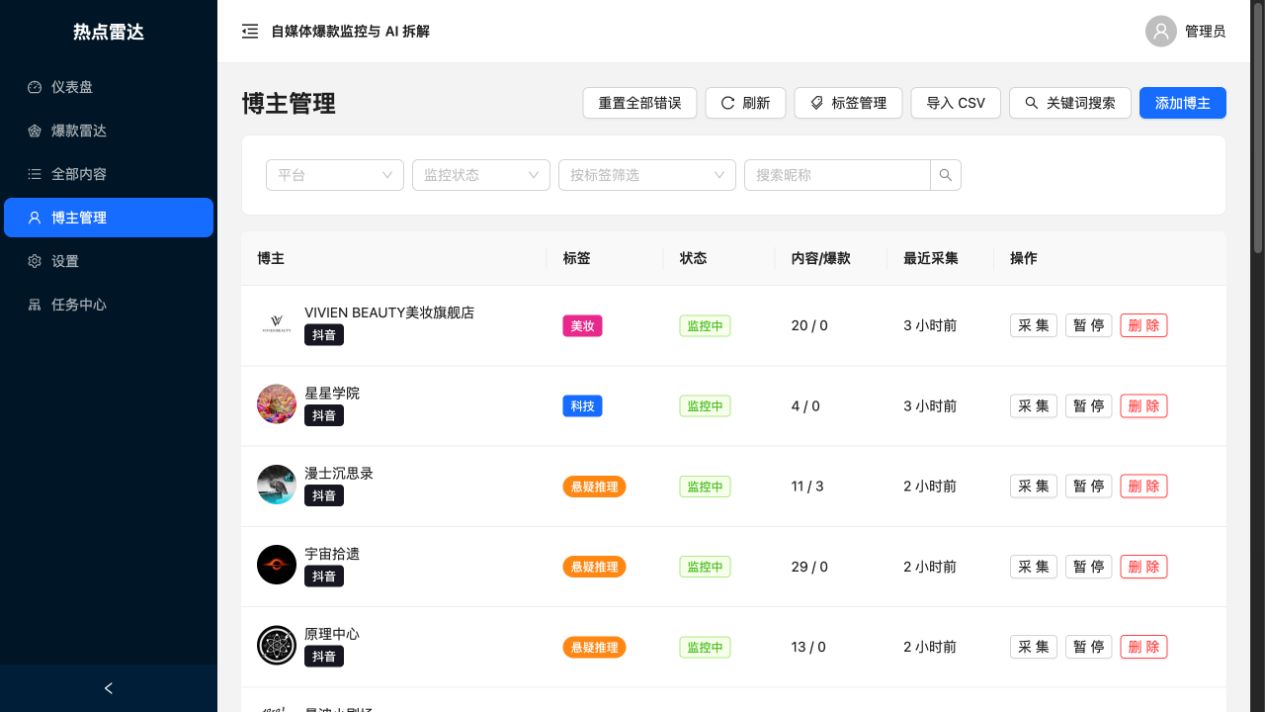Delete the 原理中心 blogger
Viewport: 1265px width, 712px height.
click(x=1144, y=647)
